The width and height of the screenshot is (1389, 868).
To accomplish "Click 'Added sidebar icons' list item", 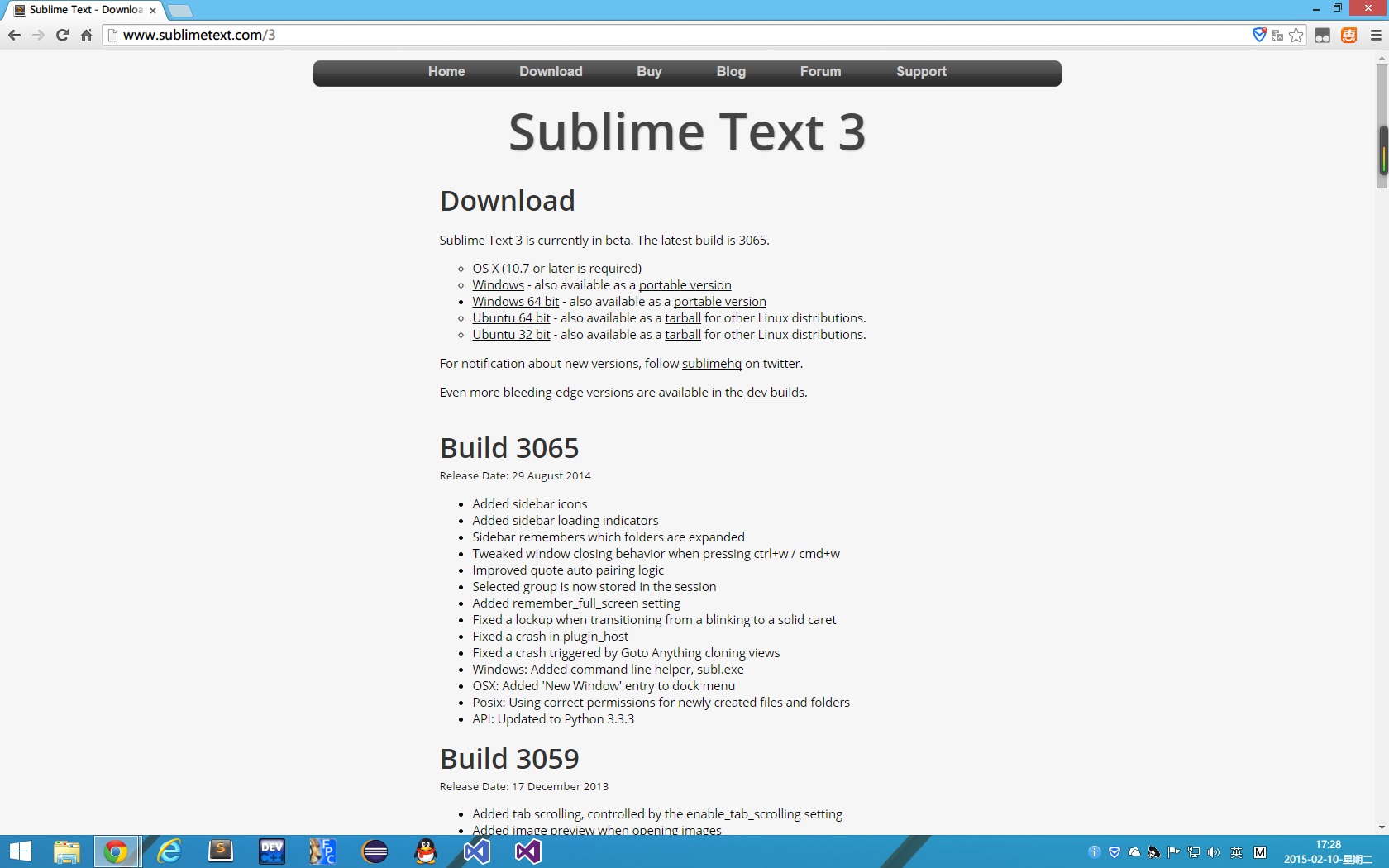I will tap(530, 504).
